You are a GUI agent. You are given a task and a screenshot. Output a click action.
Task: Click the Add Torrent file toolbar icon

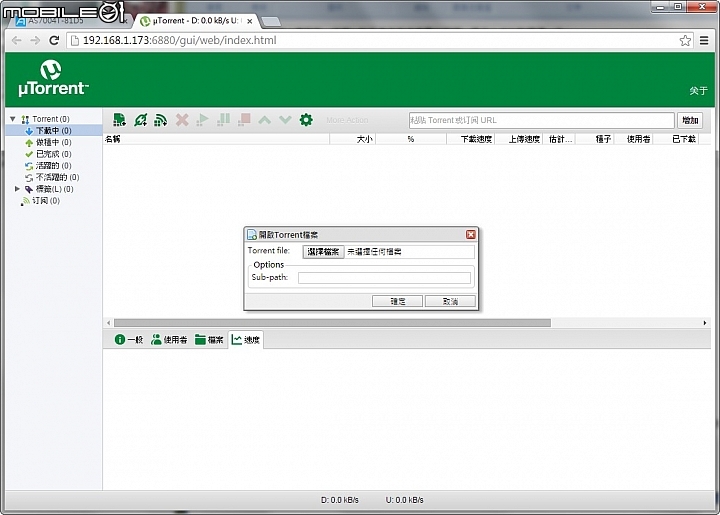119,120
